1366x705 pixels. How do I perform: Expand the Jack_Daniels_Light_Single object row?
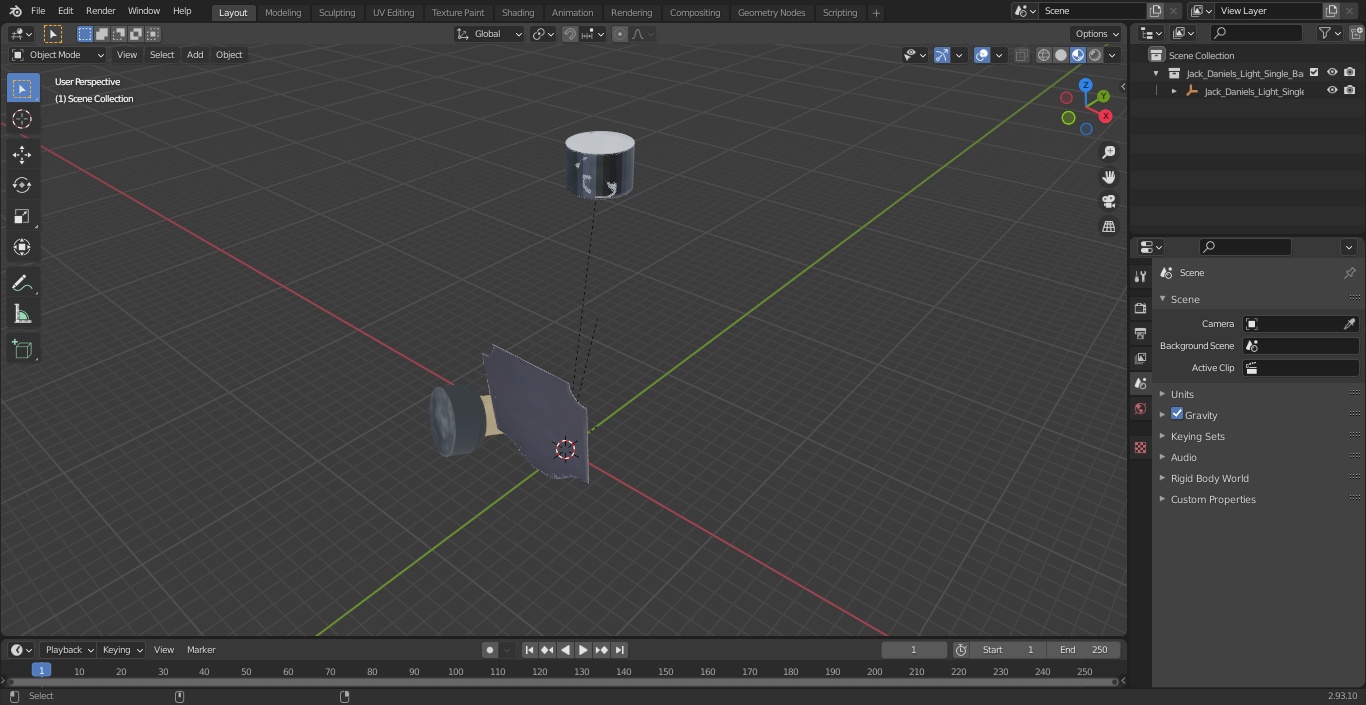coord(1174,91)
